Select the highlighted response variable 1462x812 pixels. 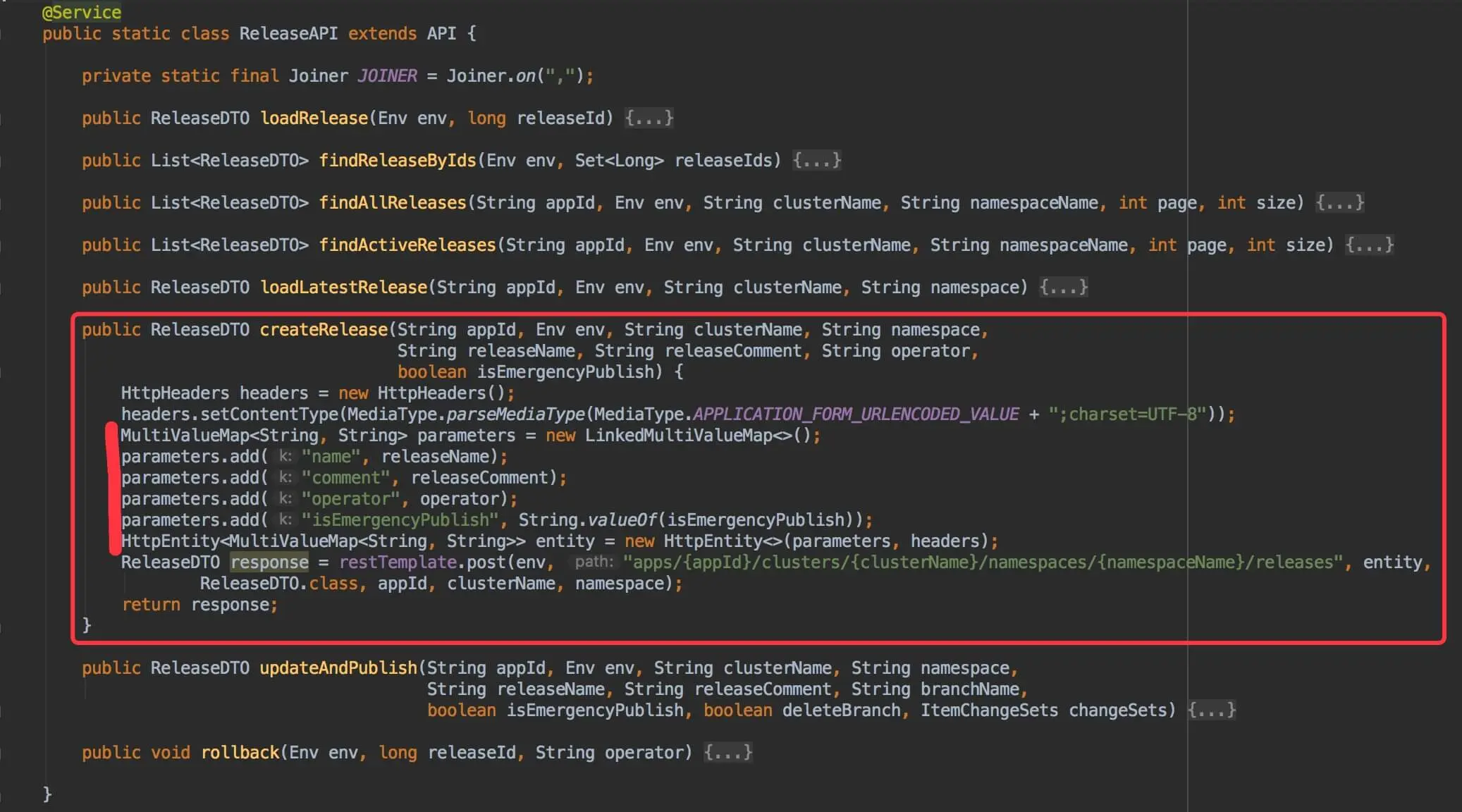tap(269, 562)
